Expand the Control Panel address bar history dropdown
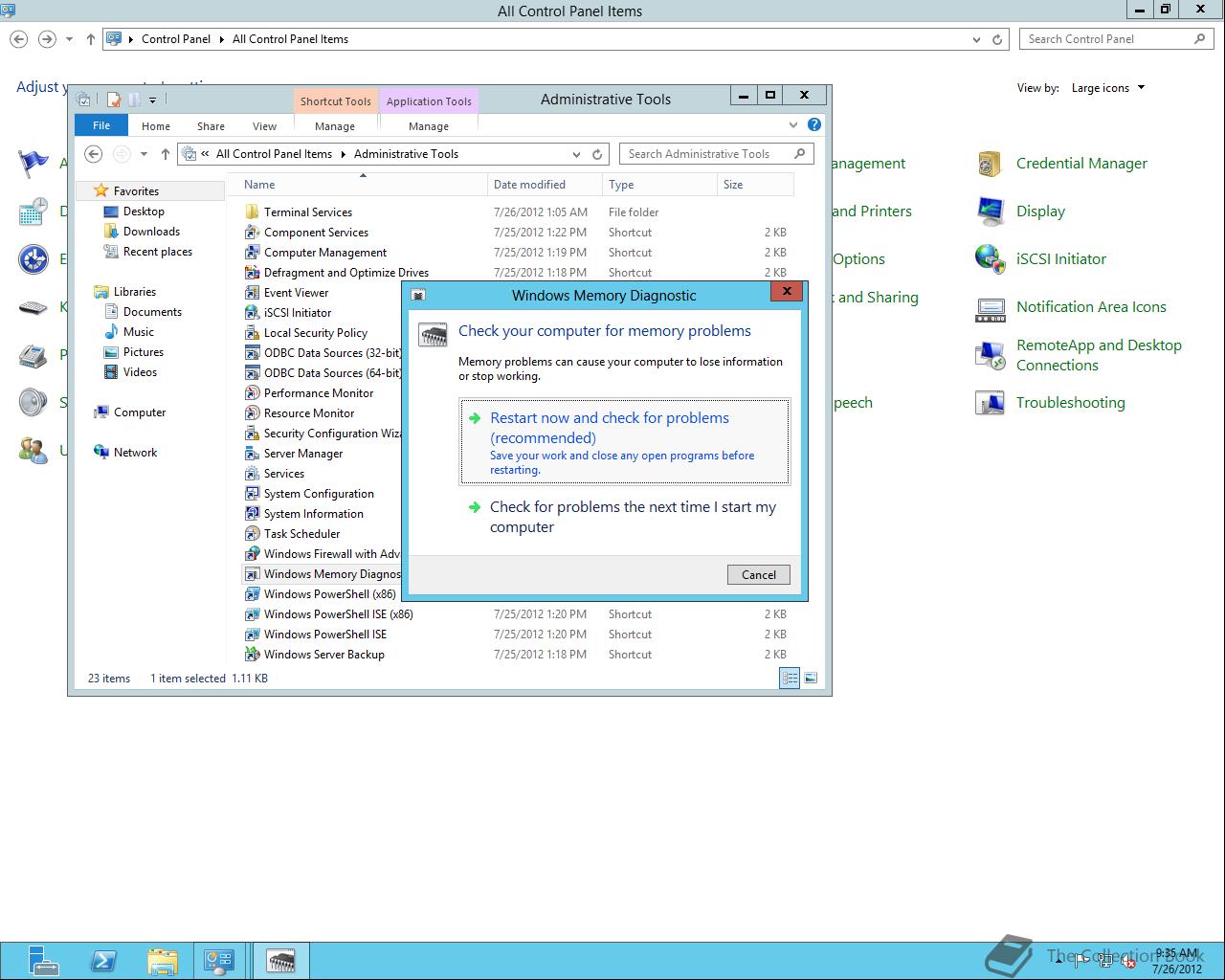Viewport: 1225px width, 980px height. [976, 39]
